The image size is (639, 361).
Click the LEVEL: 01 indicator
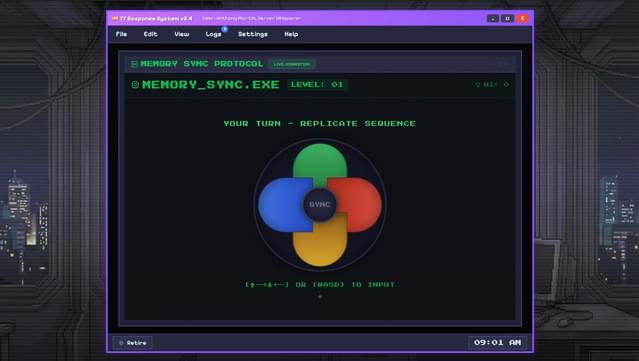coord(317,84)
